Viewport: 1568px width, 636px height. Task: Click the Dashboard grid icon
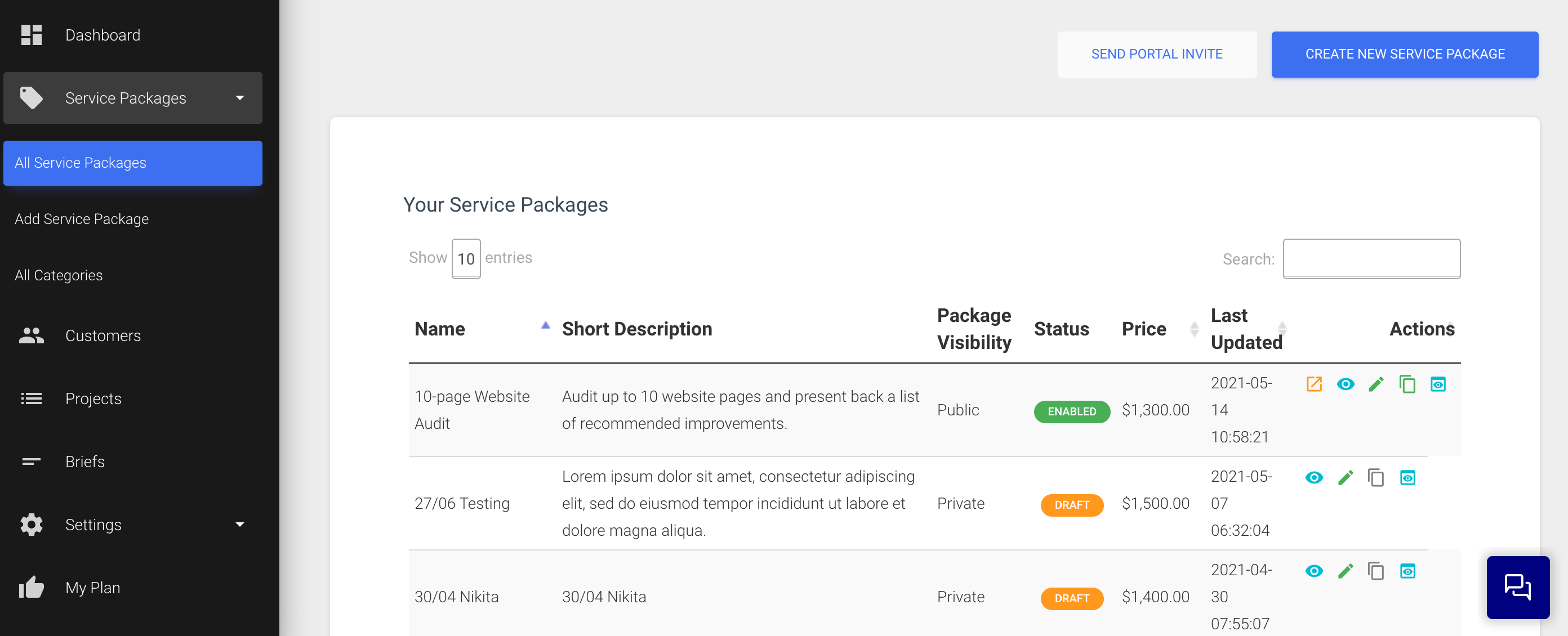tap(31, 35)
